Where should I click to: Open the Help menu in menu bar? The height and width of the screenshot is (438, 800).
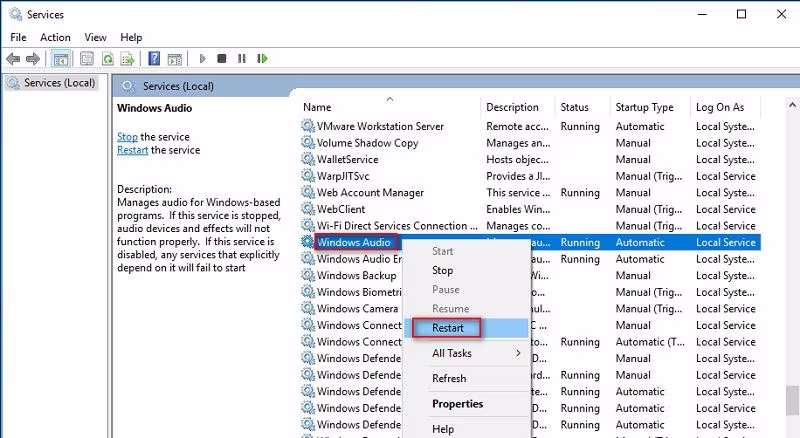click(x=131, y=37)
